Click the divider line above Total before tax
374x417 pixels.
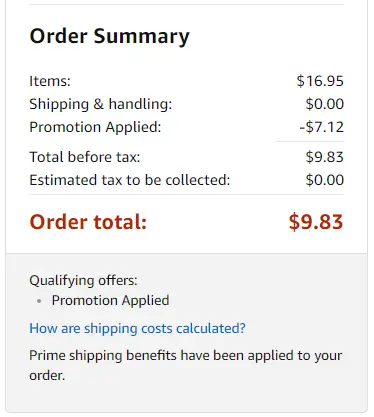point(310,142)
